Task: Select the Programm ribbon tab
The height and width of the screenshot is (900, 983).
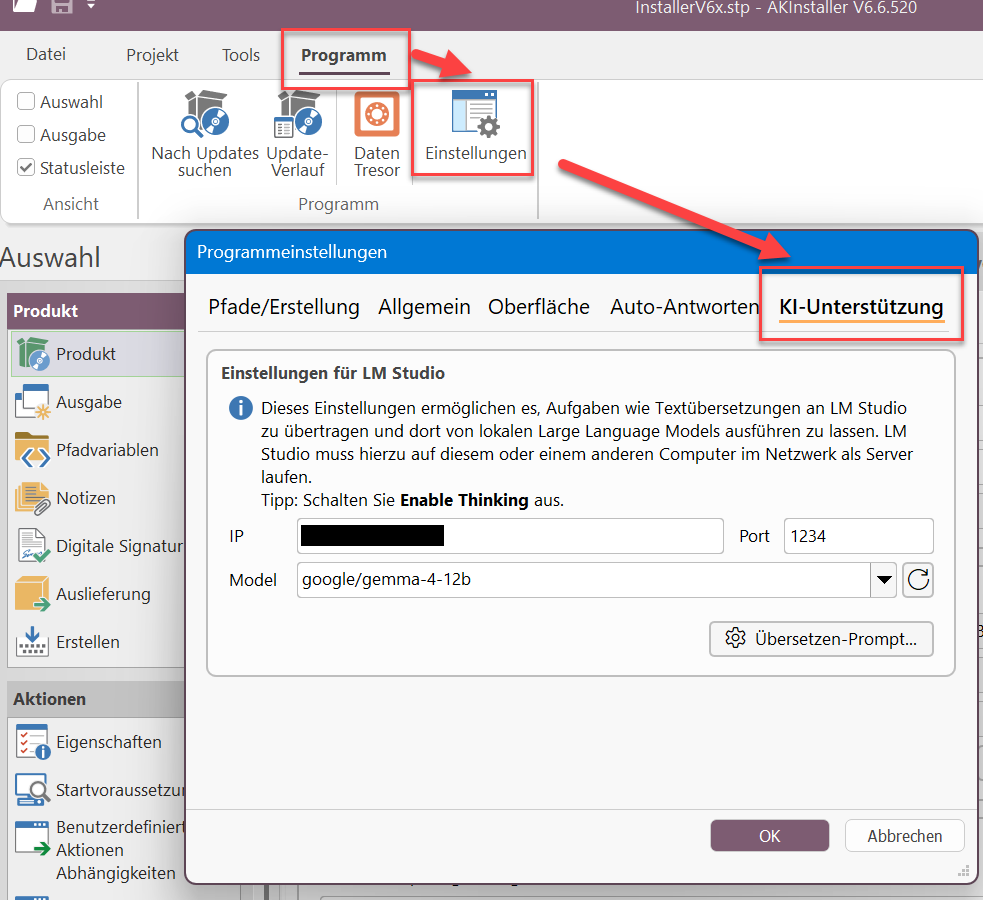Action: coord(344,56)
